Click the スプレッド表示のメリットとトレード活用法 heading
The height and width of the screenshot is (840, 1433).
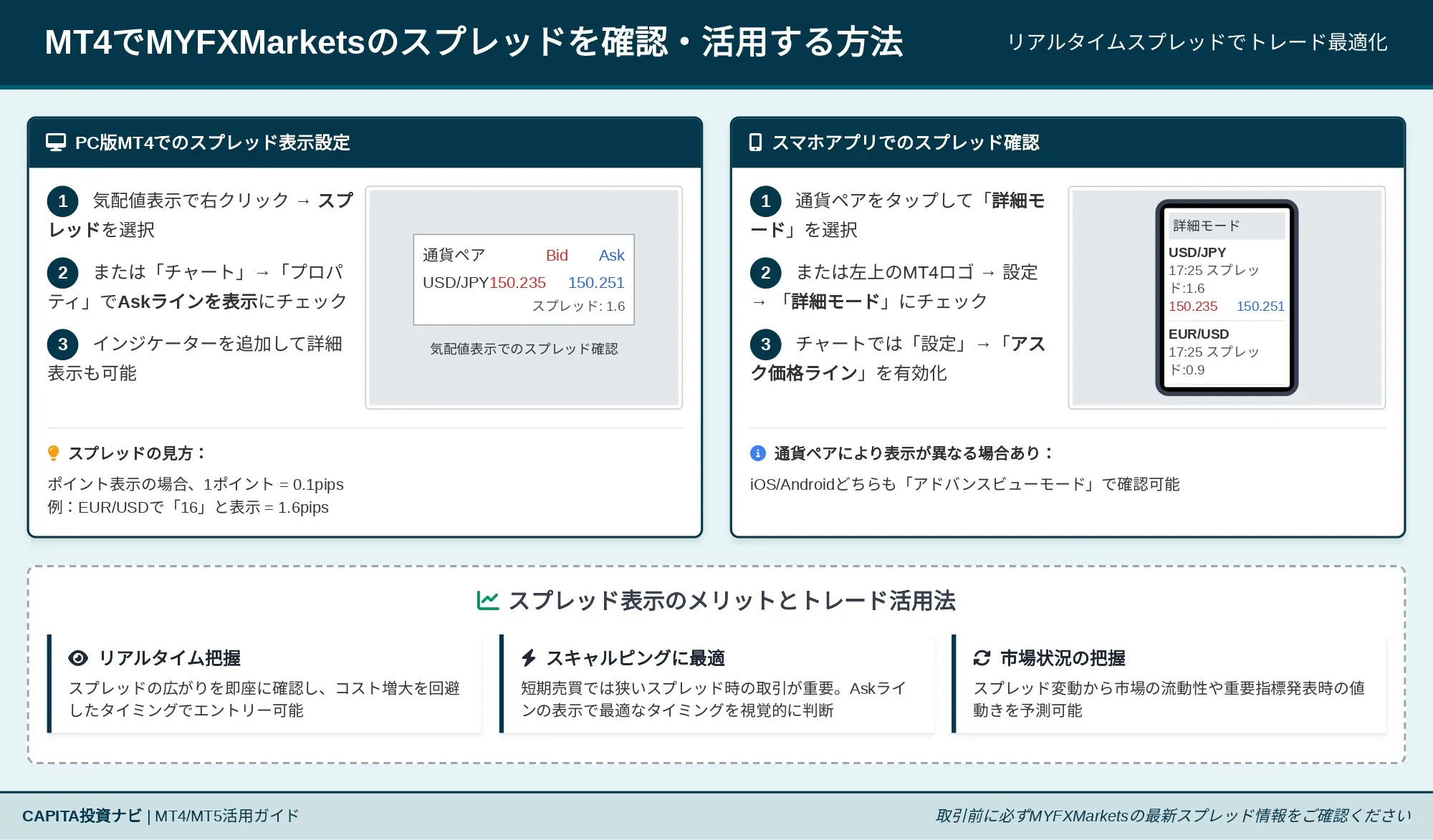[732, 601]
